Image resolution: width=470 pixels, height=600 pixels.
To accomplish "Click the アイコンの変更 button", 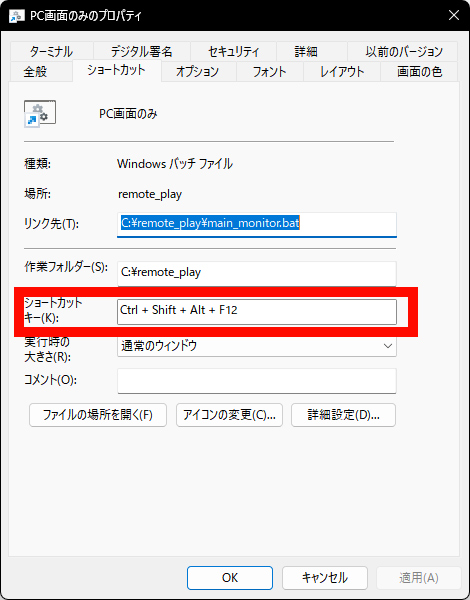I will click(229, 415).
